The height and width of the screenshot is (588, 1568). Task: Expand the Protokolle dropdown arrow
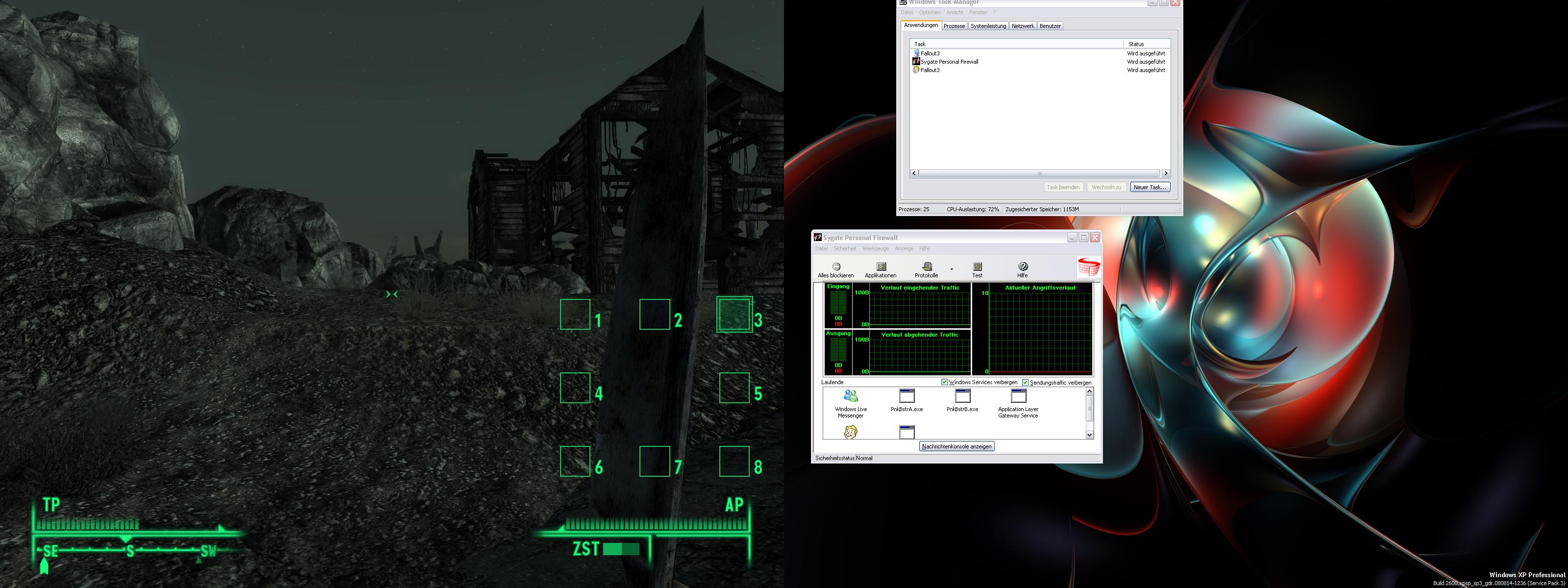point(952,269)
